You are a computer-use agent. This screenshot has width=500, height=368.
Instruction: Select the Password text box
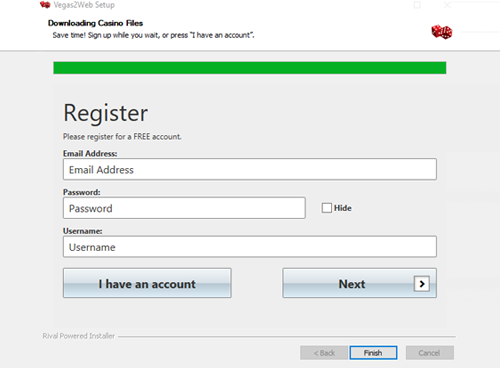pos(184,208)
